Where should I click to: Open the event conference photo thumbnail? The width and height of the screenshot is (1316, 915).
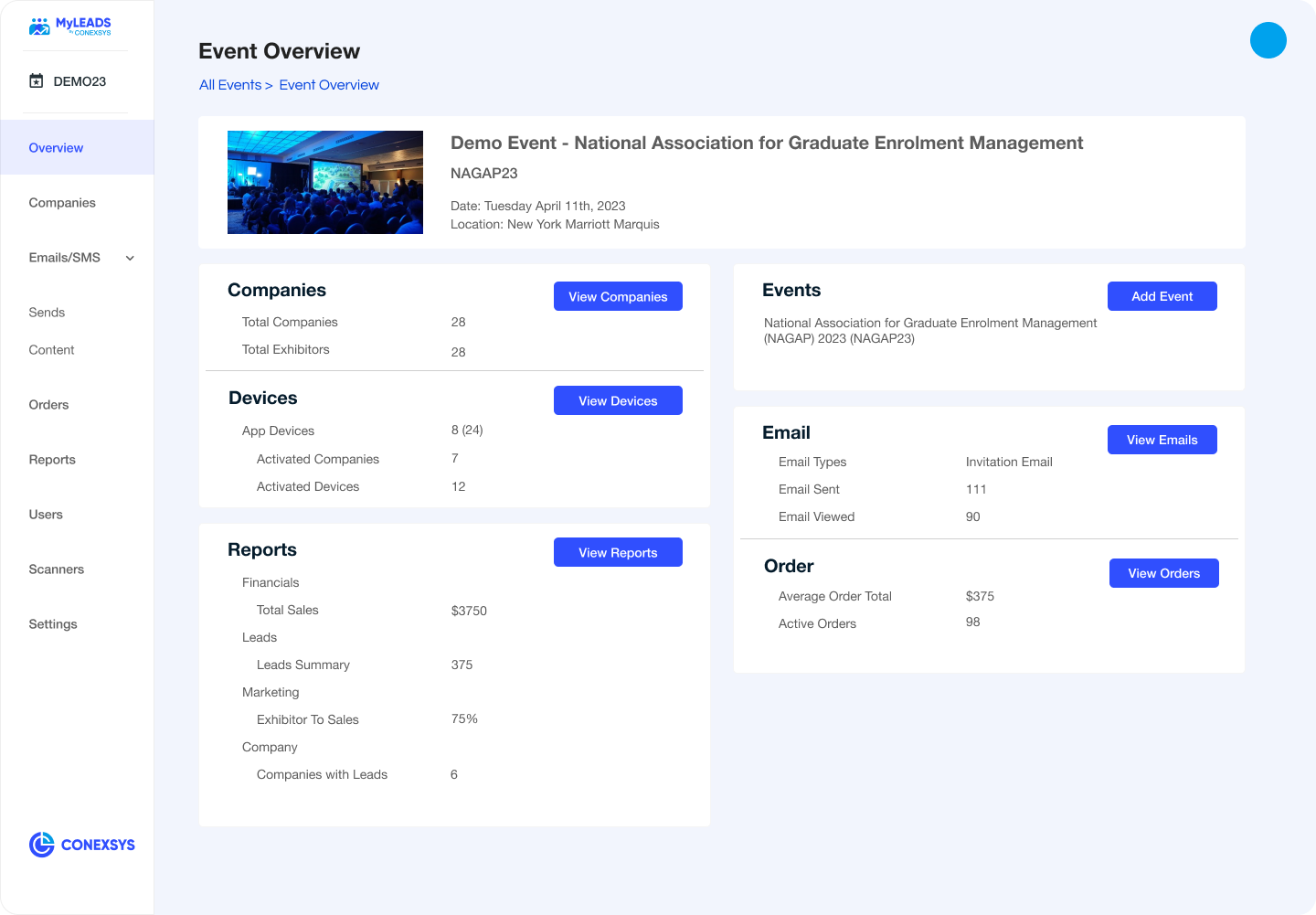(325, 182)
